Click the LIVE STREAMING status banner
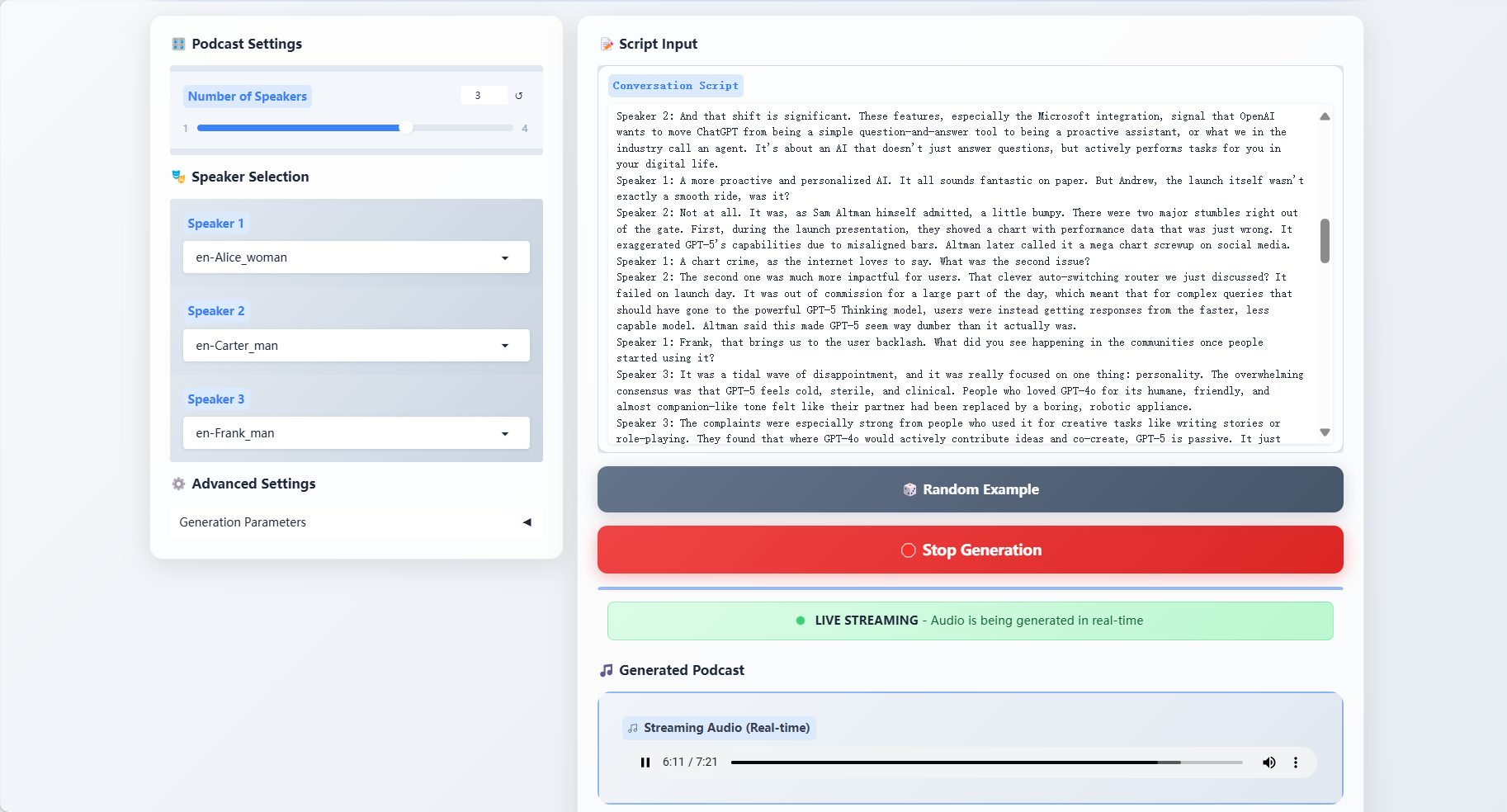The height and width of the screenshot is (812, 1507). pos(970,621)
